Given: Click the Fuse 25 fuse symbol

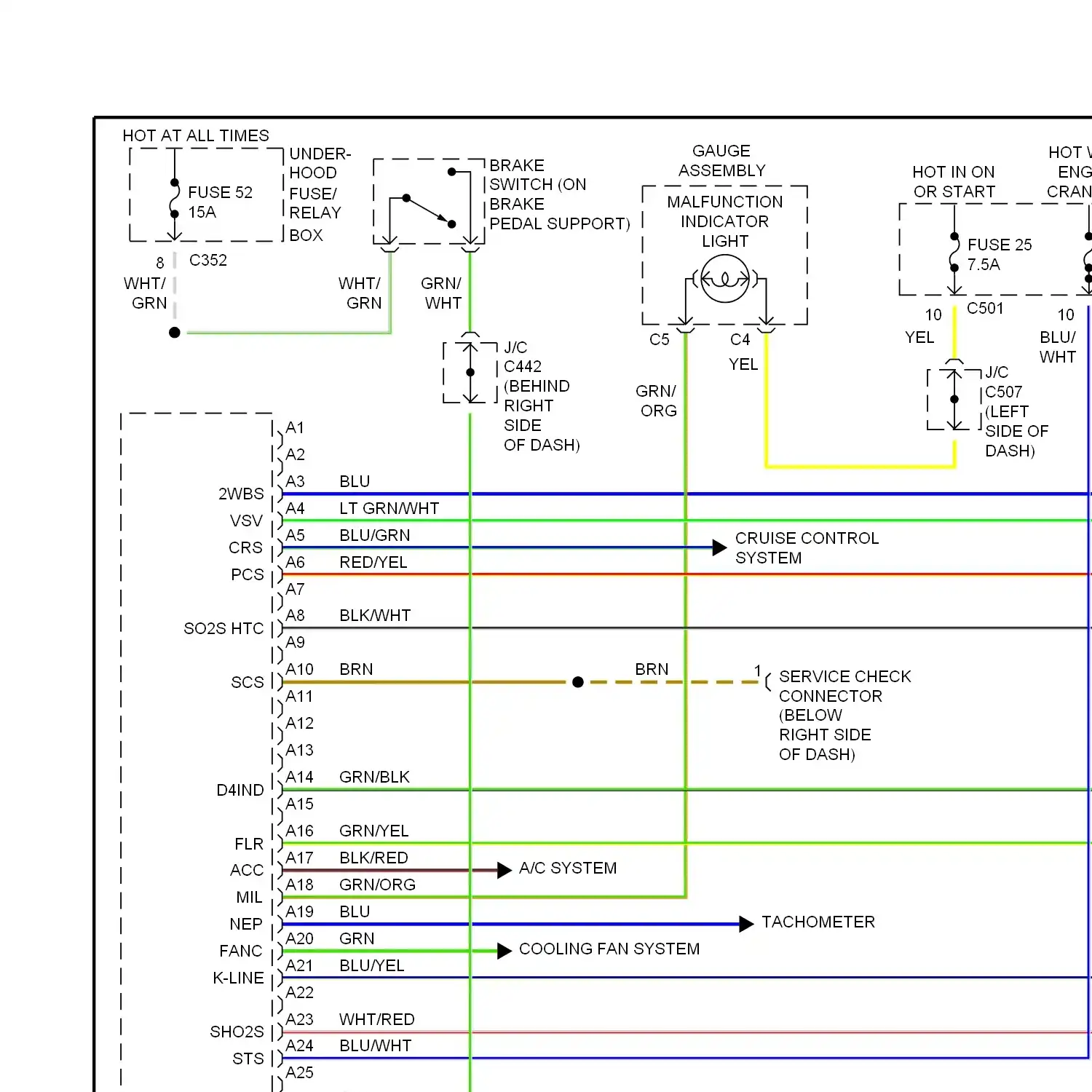Looking at the screenshot, I should 954,252.
